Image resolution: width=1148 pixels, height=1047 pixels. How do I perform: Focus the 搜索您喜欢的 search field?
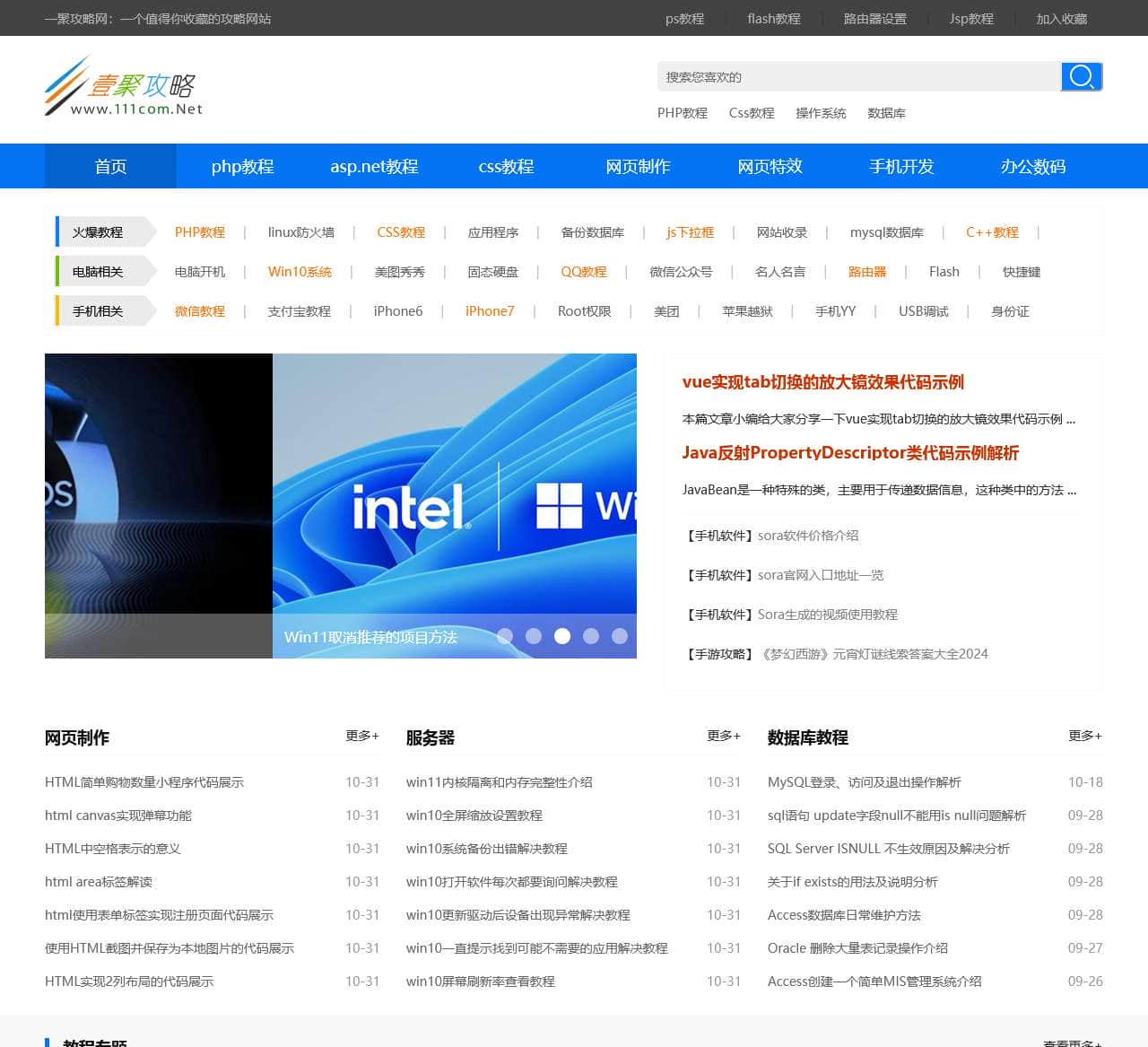tap(858, 77)
